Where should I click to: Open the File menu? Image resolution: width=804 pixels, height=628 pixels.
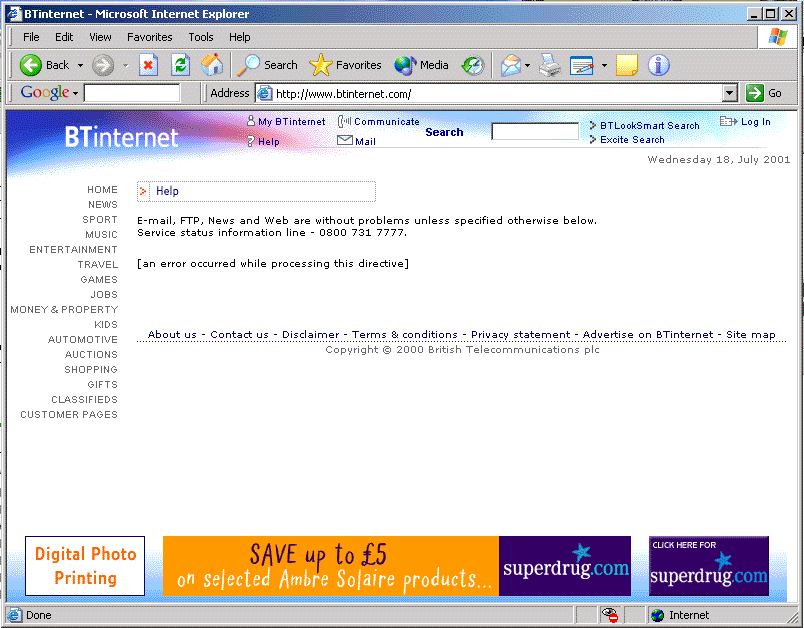coord(31,37)
